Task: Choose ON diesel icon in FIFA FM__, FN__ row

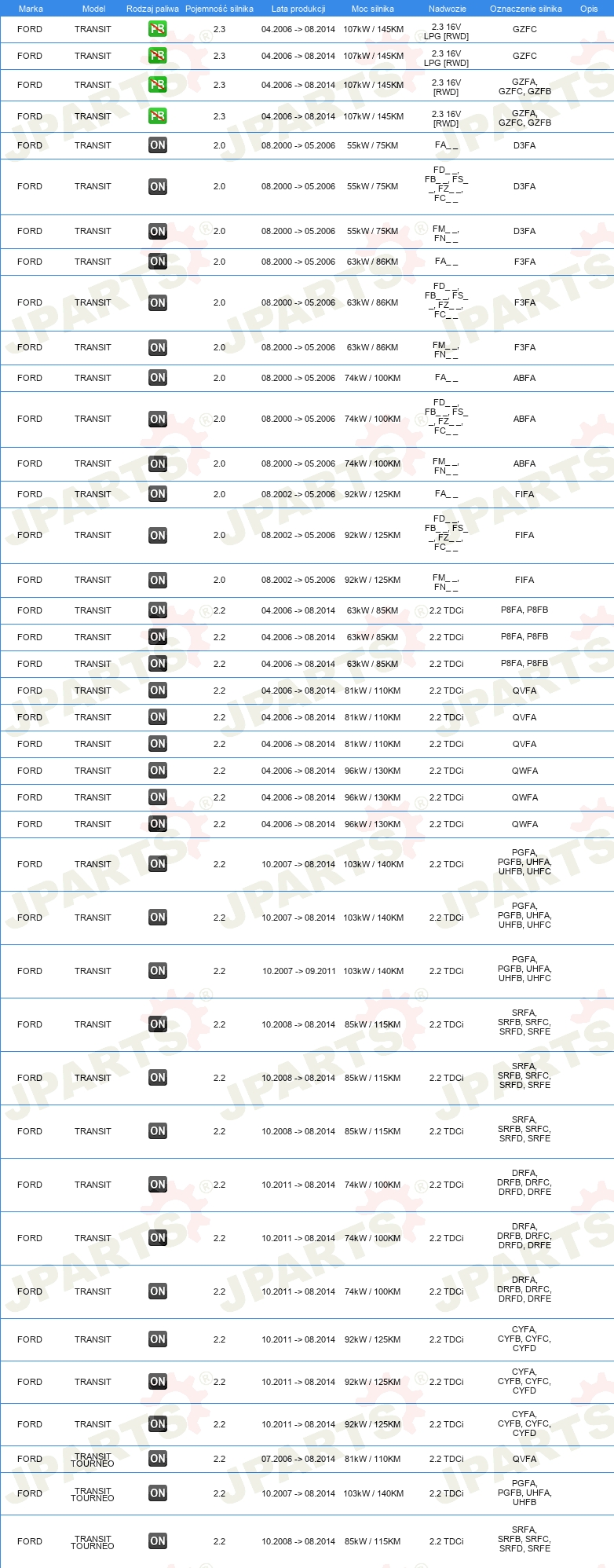Action: coord(158,580)
